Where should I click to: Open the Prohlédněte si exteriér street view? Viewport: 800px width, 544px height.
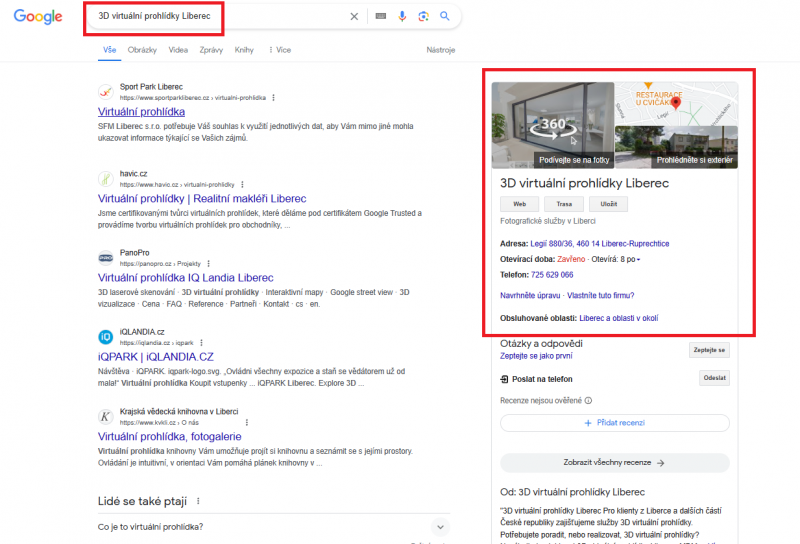pos(677,147)
